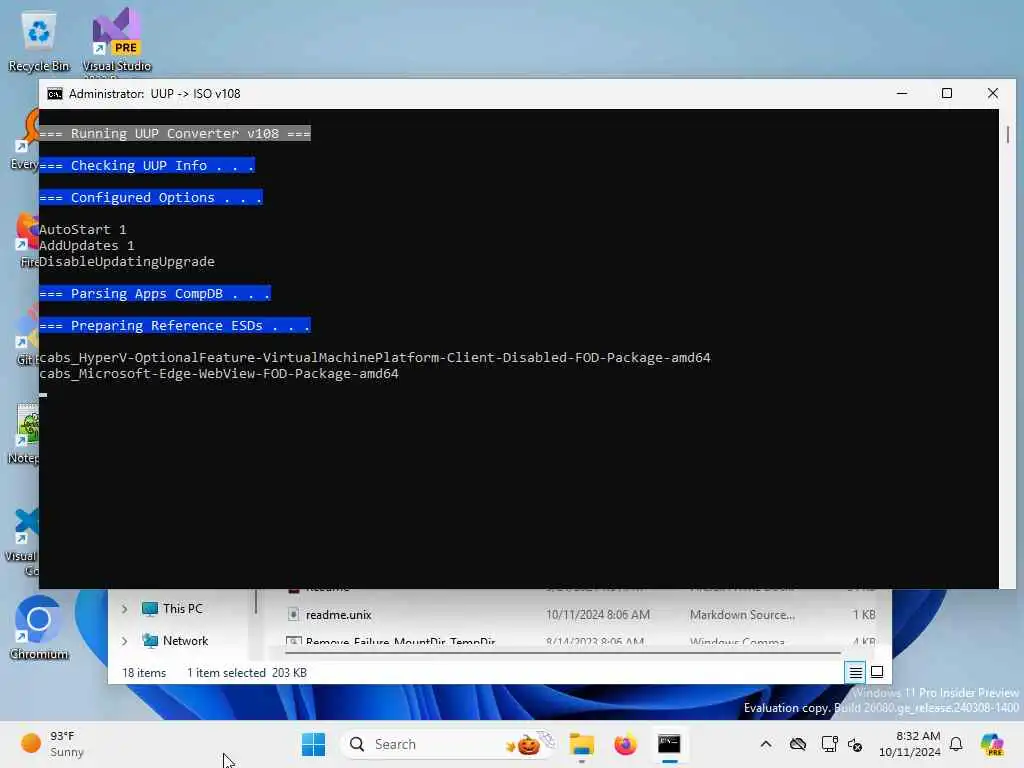Open the Recycle Bin desktop icon
This screenshot has width=1024, height=768.
[39, 42]
